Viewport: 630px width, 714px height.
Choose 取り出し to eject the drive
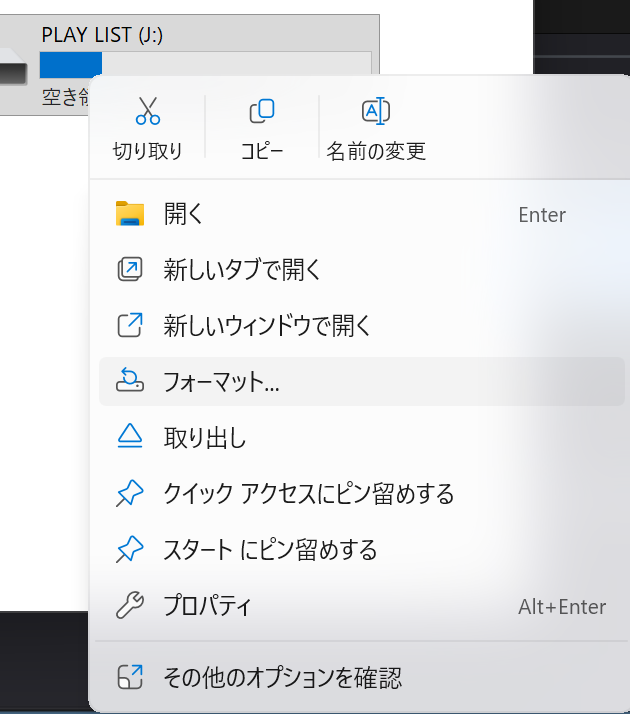[205, 438]
